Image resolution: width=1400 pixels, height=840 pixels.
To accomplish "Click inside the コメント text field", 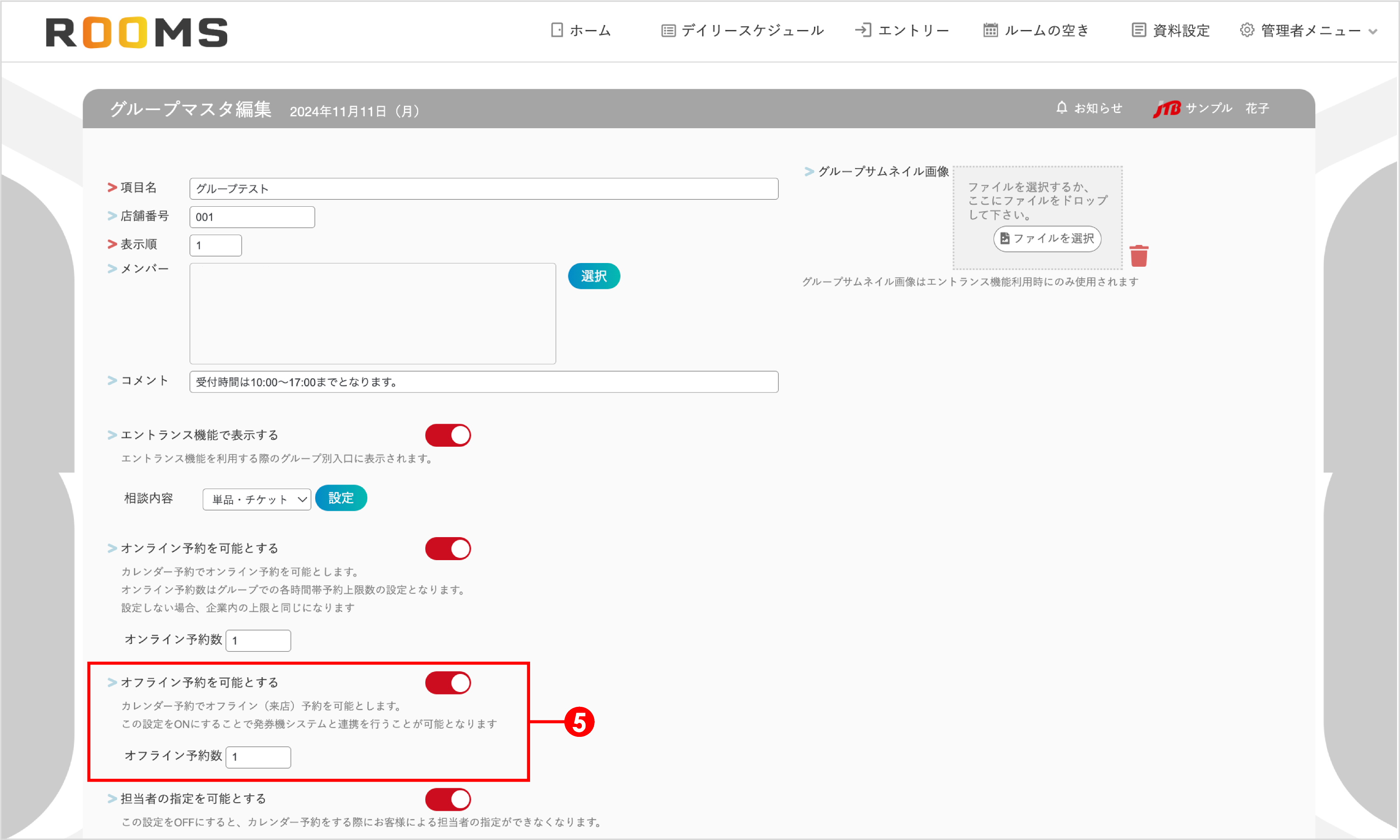I will [x=484, y=381].
